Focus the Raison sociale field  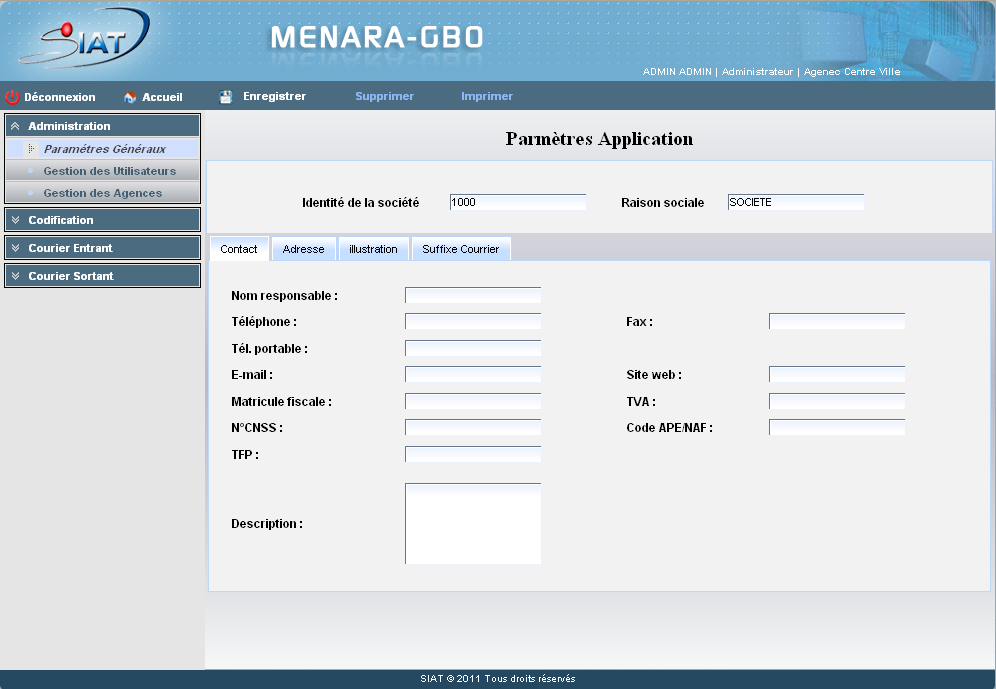pos(796,202)
